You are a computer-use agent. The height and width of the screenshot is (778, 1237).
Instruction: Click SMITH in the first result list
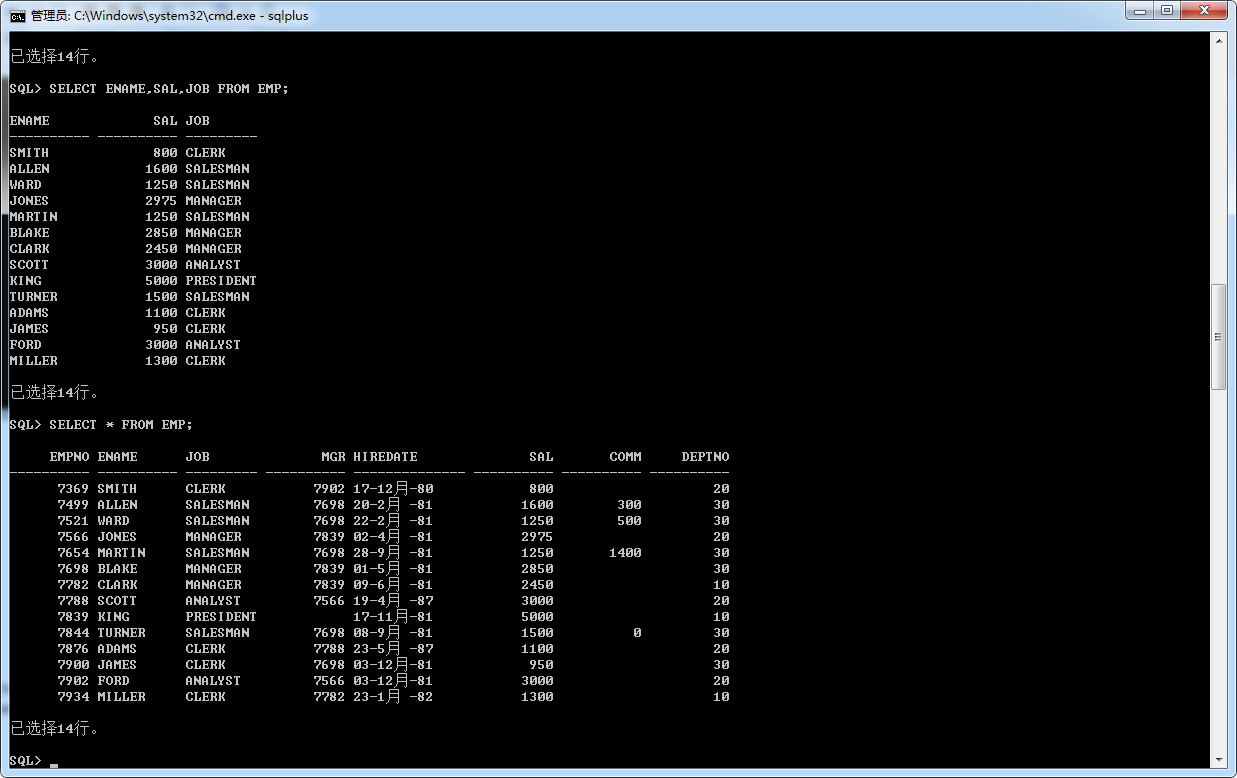tap(29, 153)
